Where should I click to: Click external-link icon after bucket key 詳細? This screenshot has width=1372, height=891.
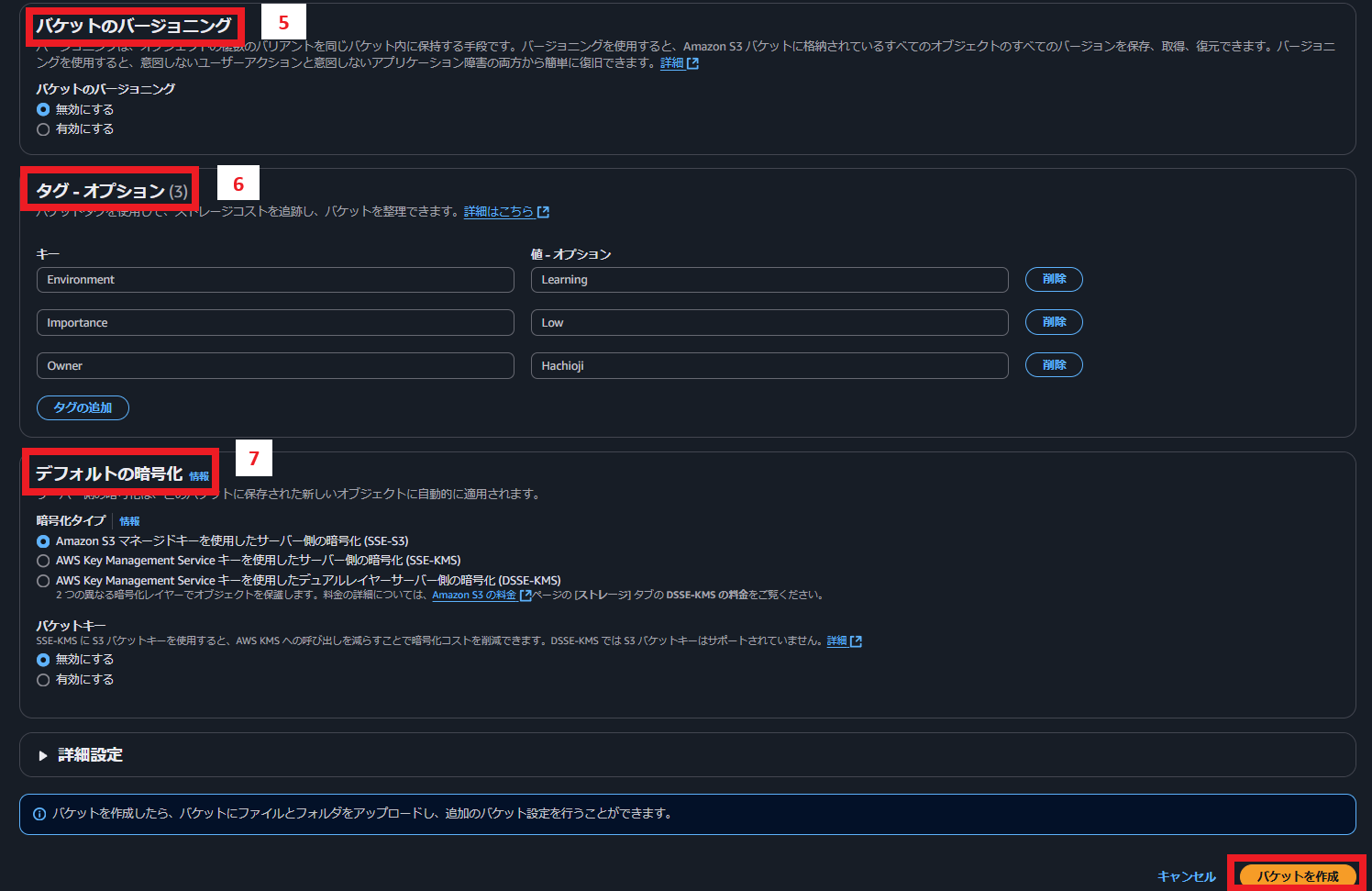click(856, 641)
